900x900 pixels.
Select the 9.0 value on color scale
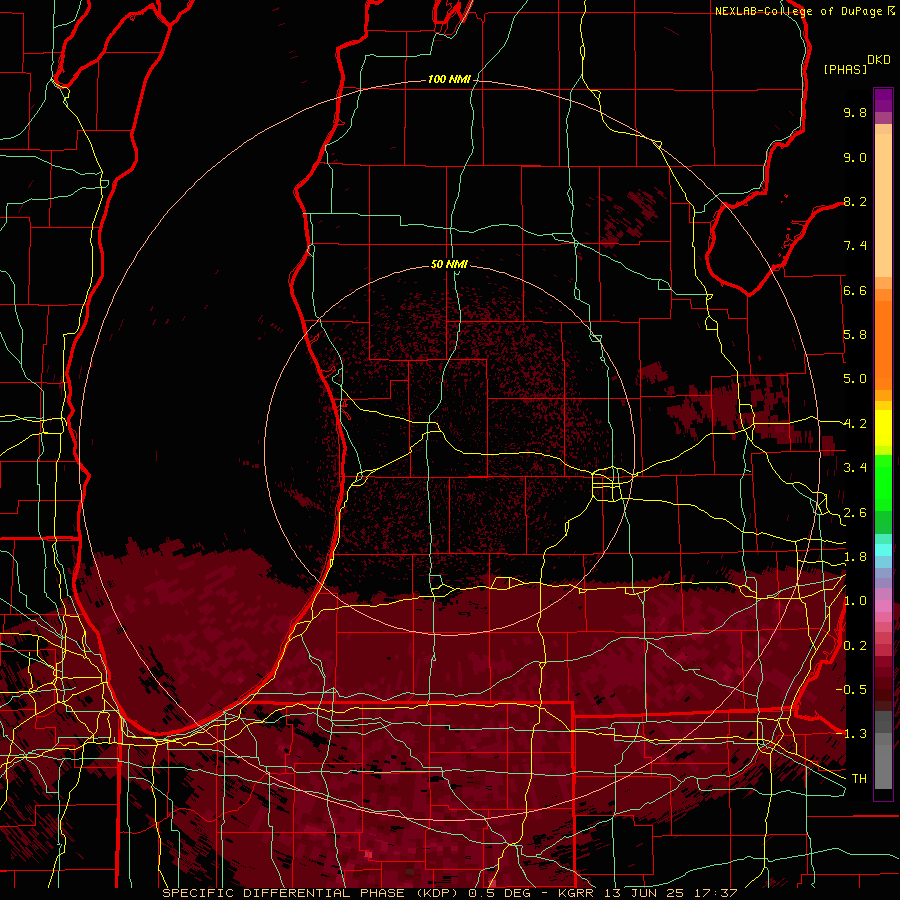[855, 157]
